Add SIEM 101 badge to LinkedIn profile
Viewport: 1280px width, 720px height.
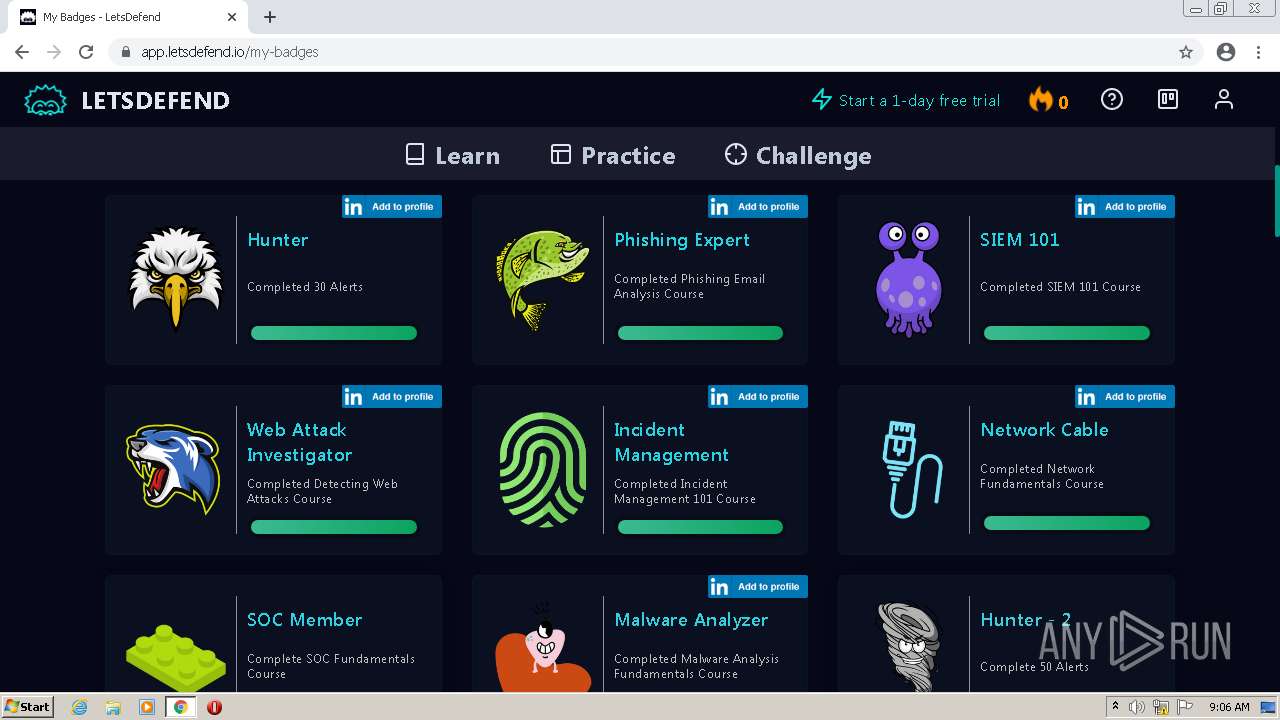pos(1124,207)
